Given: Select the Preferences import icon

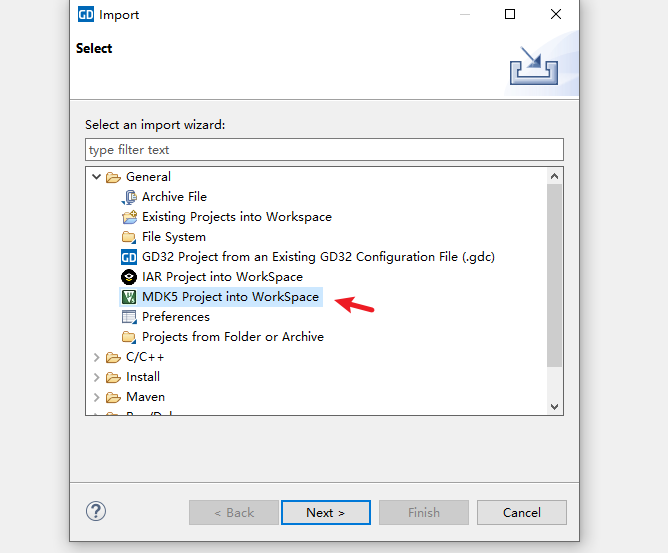Looking at the screenshot, I should click(129, 317).
